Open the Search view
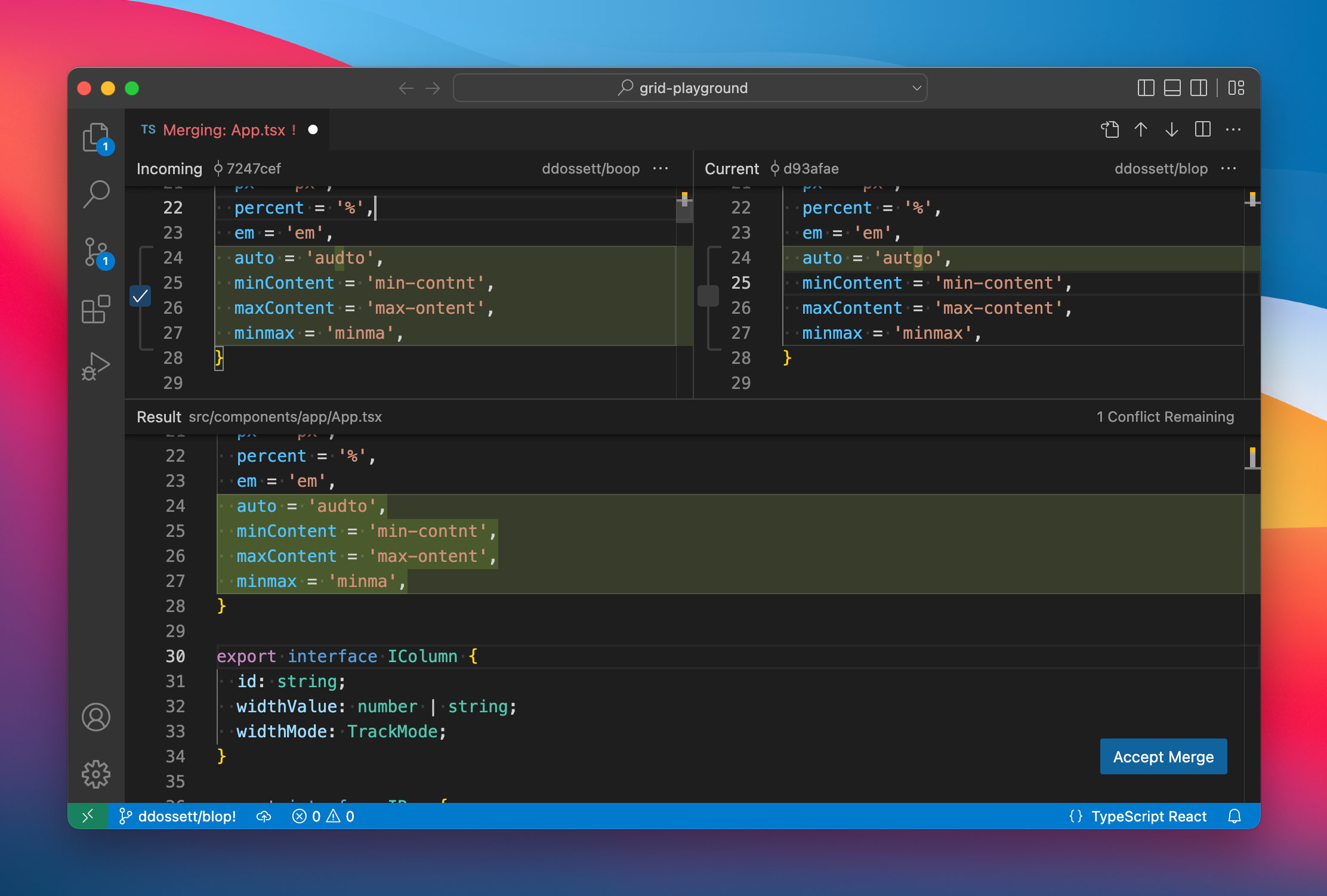The height and width of the screenshot is (896, 1327). [97, 194]
